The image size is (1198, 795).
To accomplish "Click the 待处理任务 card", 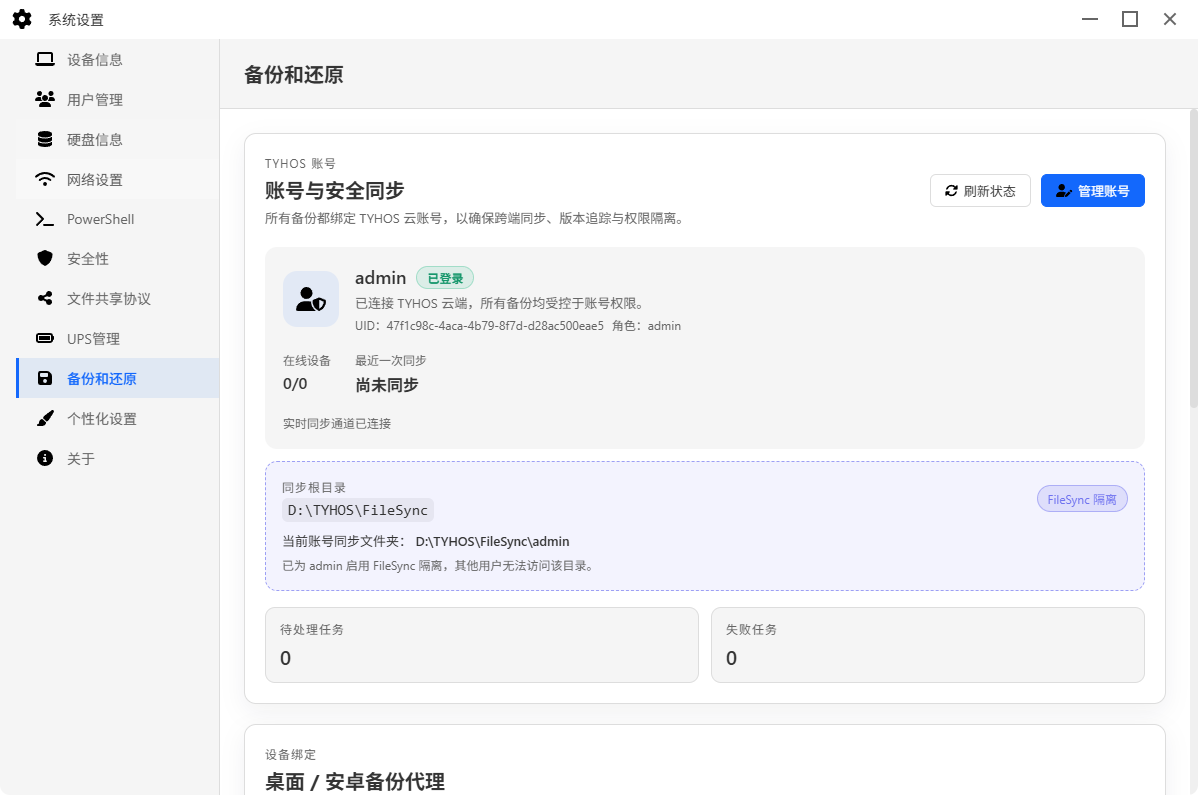I will [481, 645].
